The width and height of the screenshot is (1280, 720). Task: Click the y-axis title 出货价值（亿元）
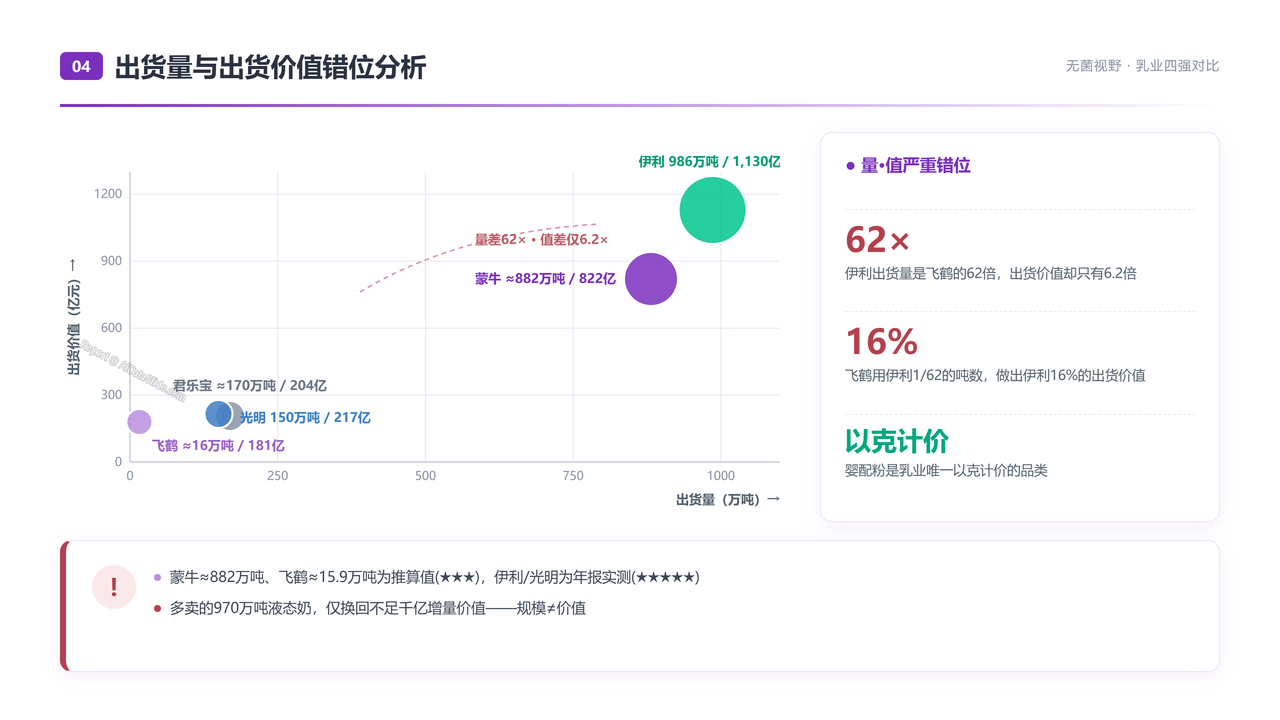tap(74, 316)
